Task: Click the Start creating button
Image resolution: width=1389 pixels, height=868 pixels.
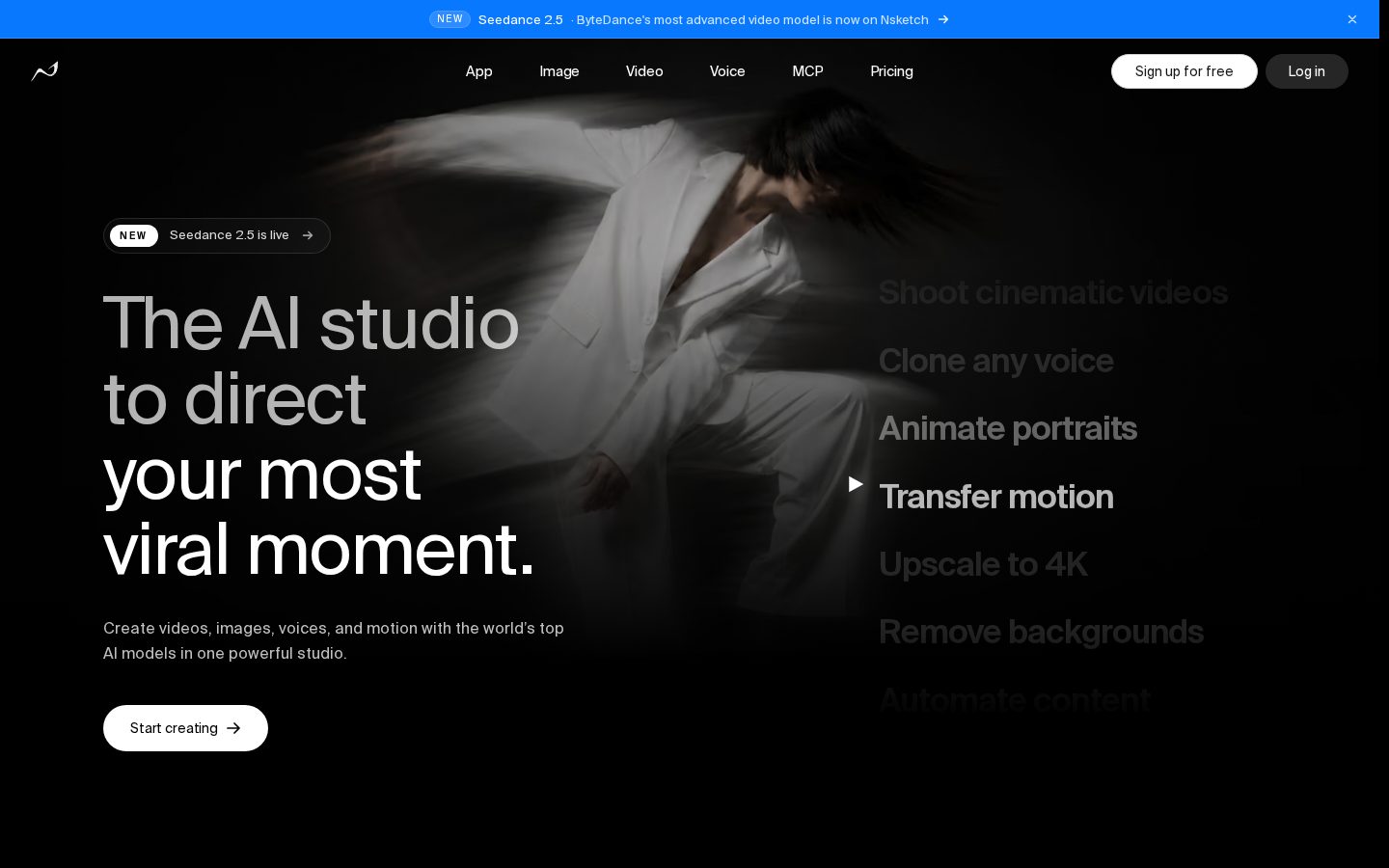Action: tap(185, 728)
